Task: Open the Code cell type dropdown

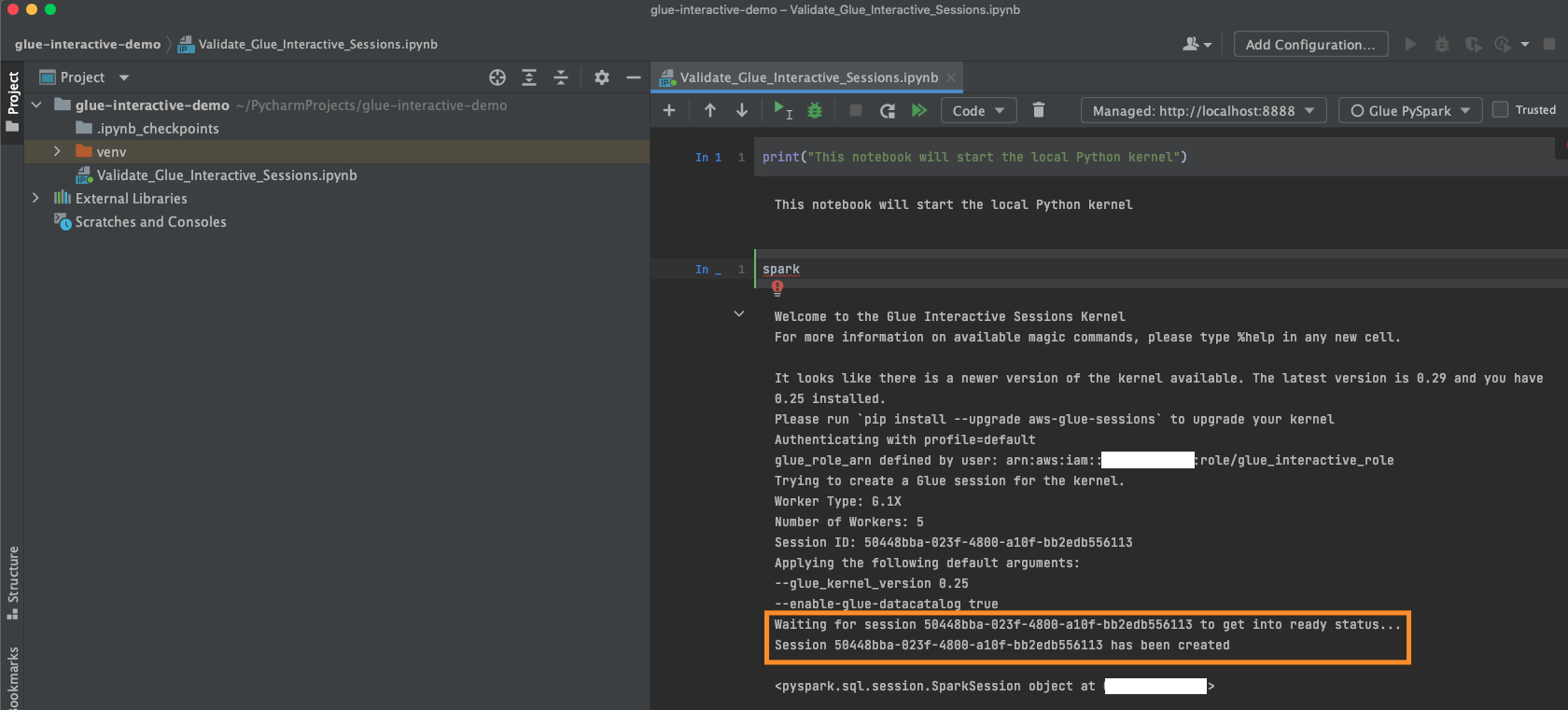Action: tap(978, 110)
